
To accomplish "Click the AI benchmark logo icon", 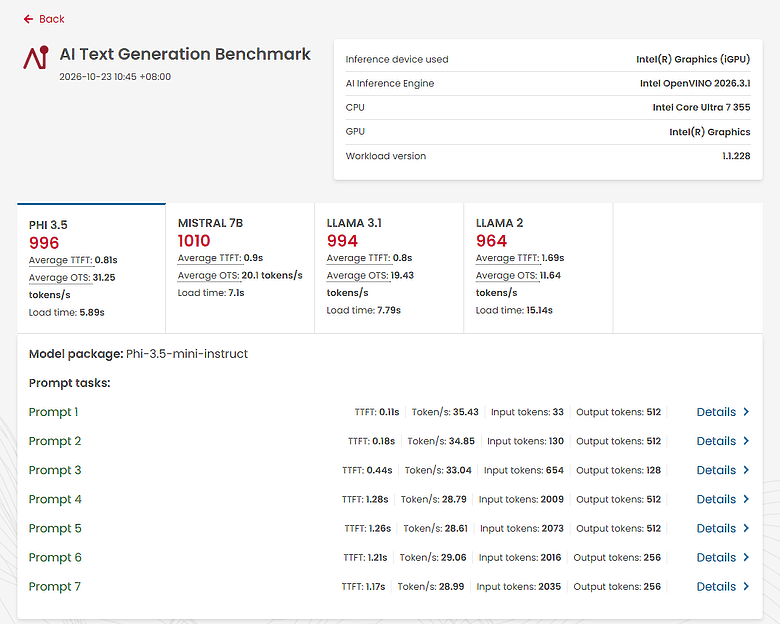I will (36, 57).
